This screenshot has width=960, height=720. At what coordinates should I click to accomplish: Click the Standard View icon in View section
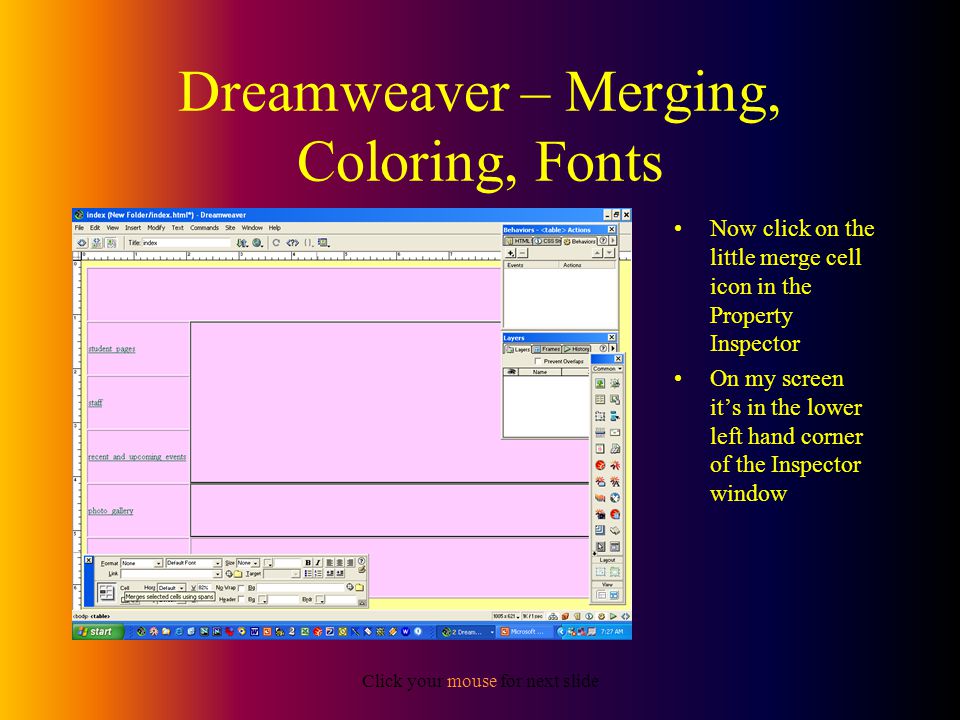[601, 595]
